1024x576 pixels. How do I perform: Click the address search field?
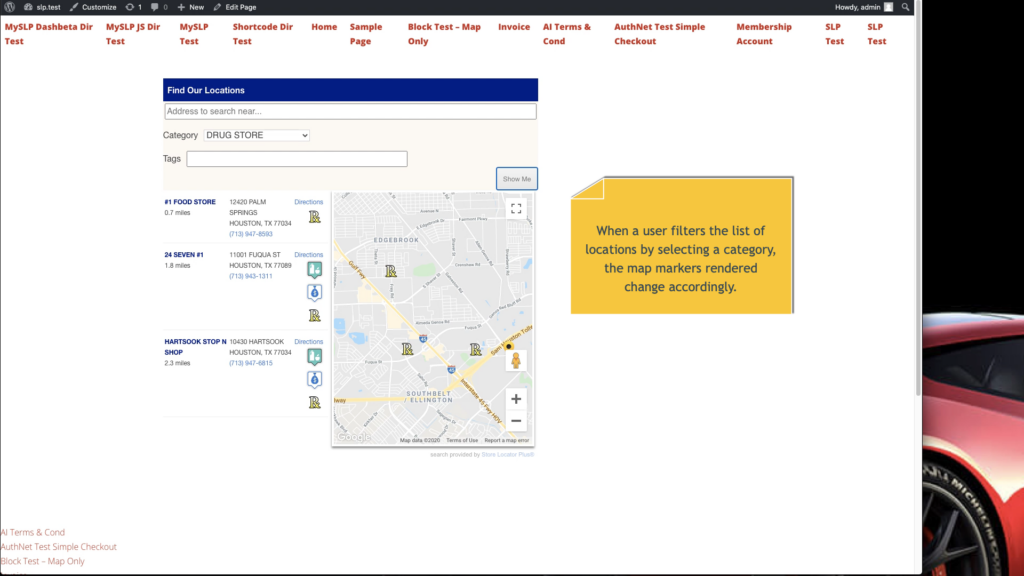[x=350, y=111]
